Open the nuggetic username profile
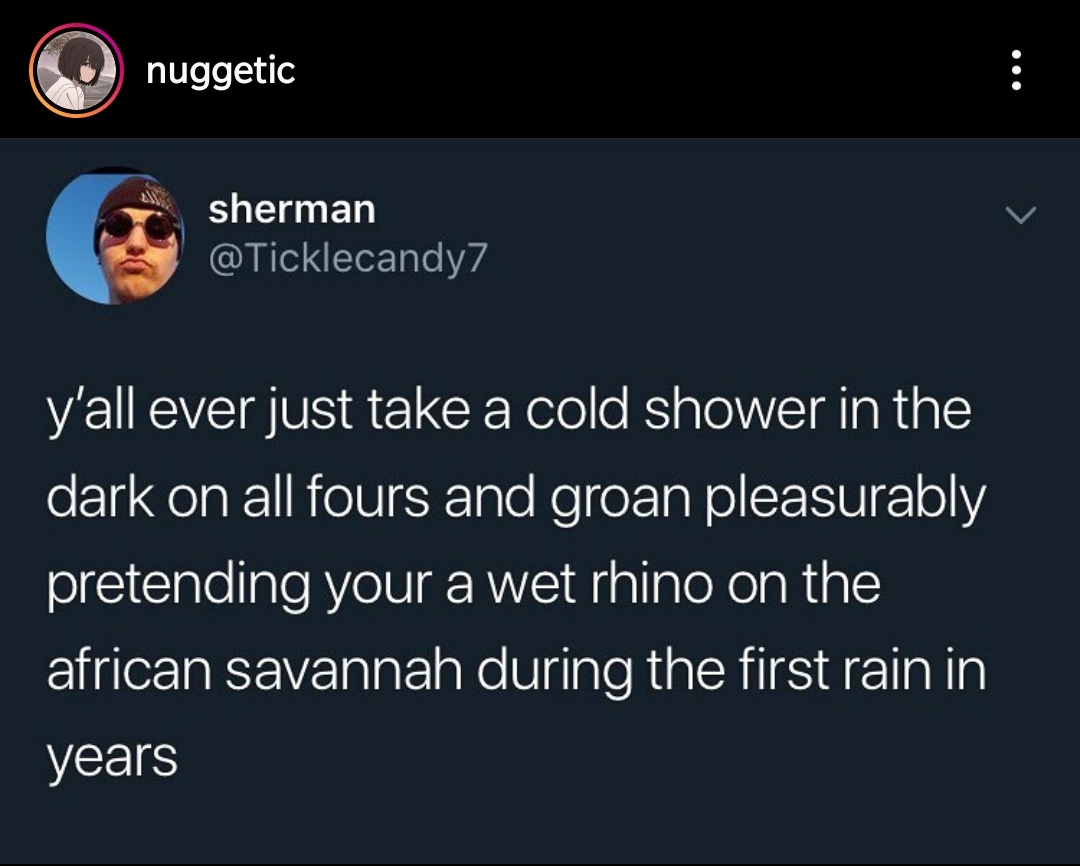 coord(220,72)
